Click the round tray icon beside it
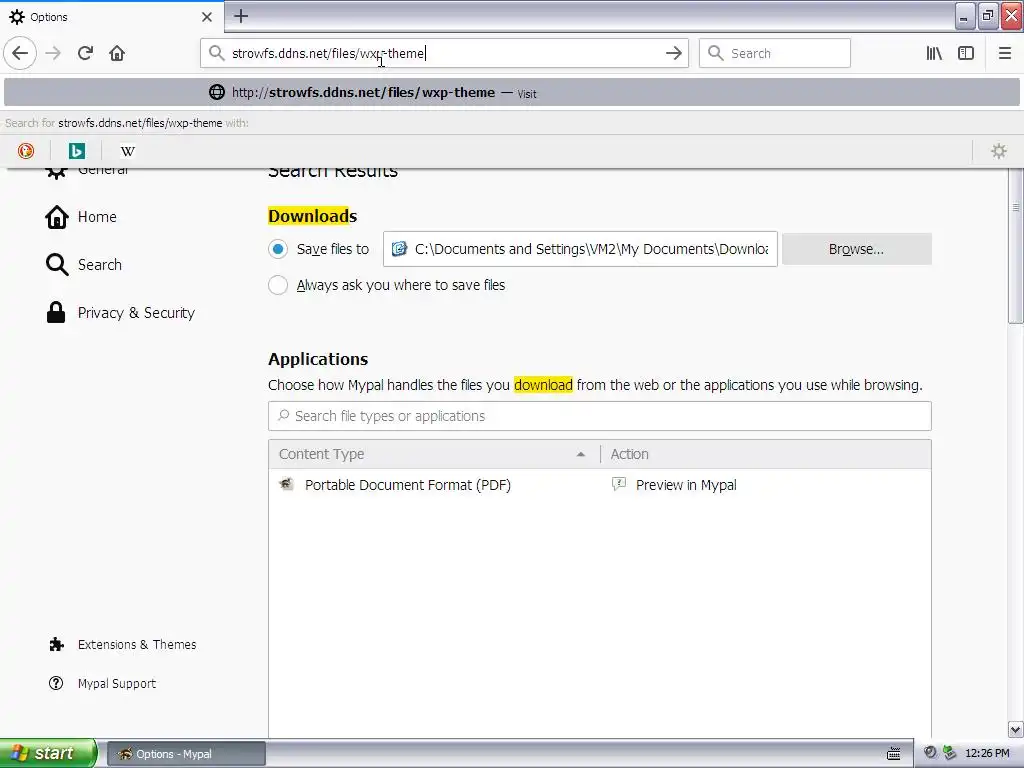The height and width of the screenshot is (768, 1024). click(x=930, y=753)
